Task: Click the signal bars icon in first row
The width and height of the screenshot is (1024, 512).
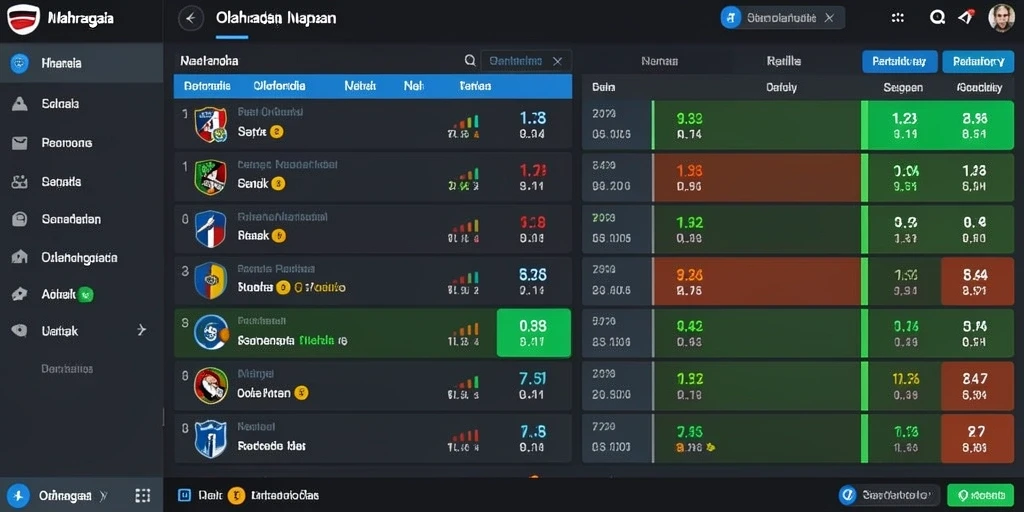Action: pyautogui.click(x=465, y=121)
